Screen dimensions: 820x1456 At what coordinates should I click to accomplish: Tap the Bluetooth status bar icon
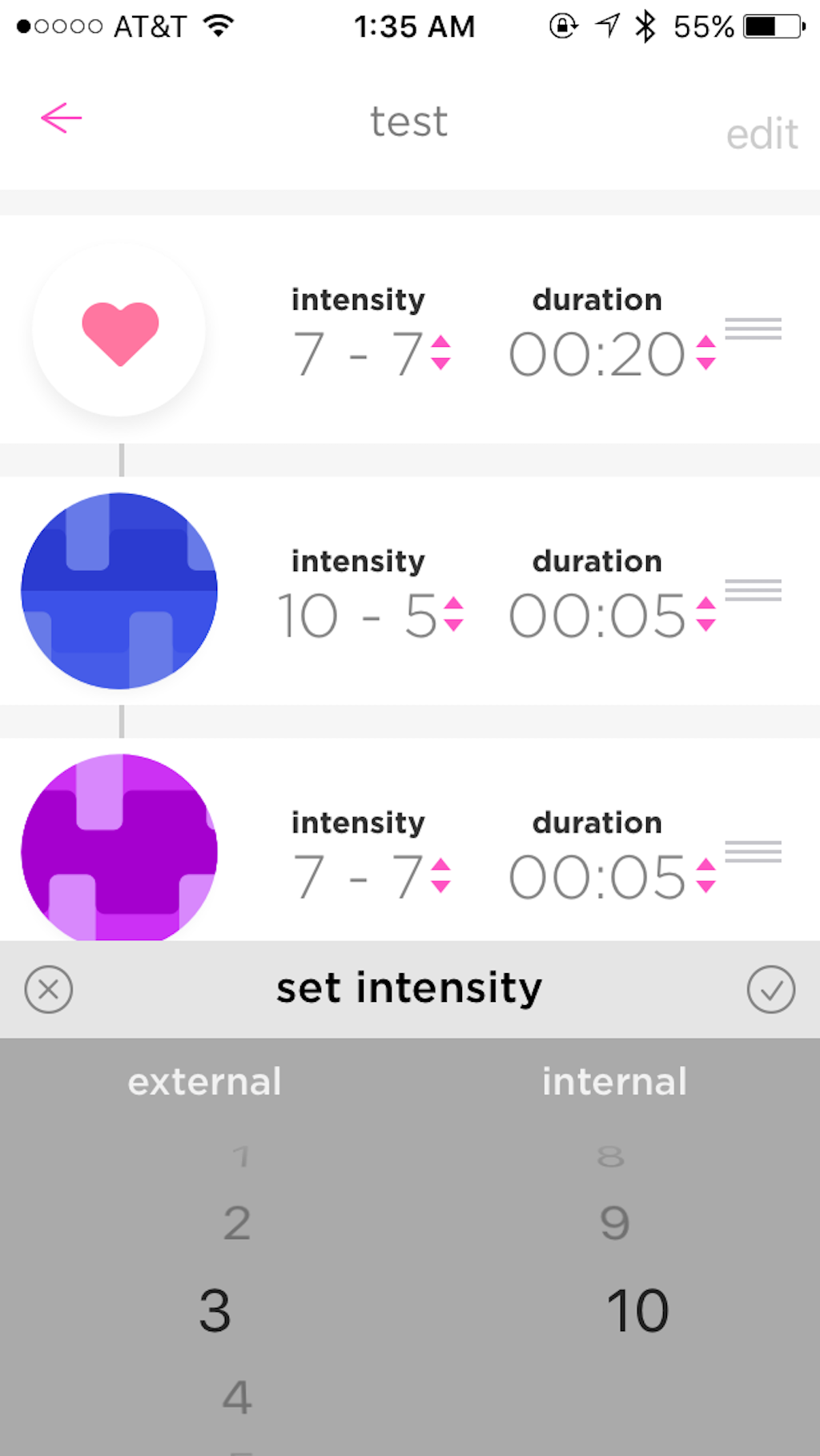(645, 26)
